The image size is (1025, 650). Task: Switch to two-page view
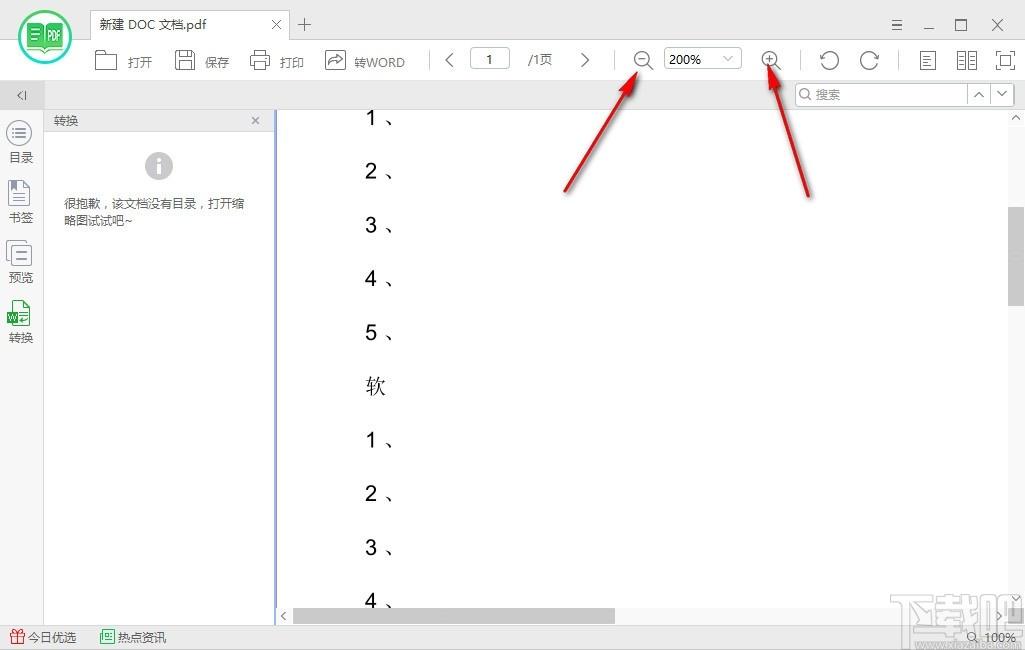966,61
